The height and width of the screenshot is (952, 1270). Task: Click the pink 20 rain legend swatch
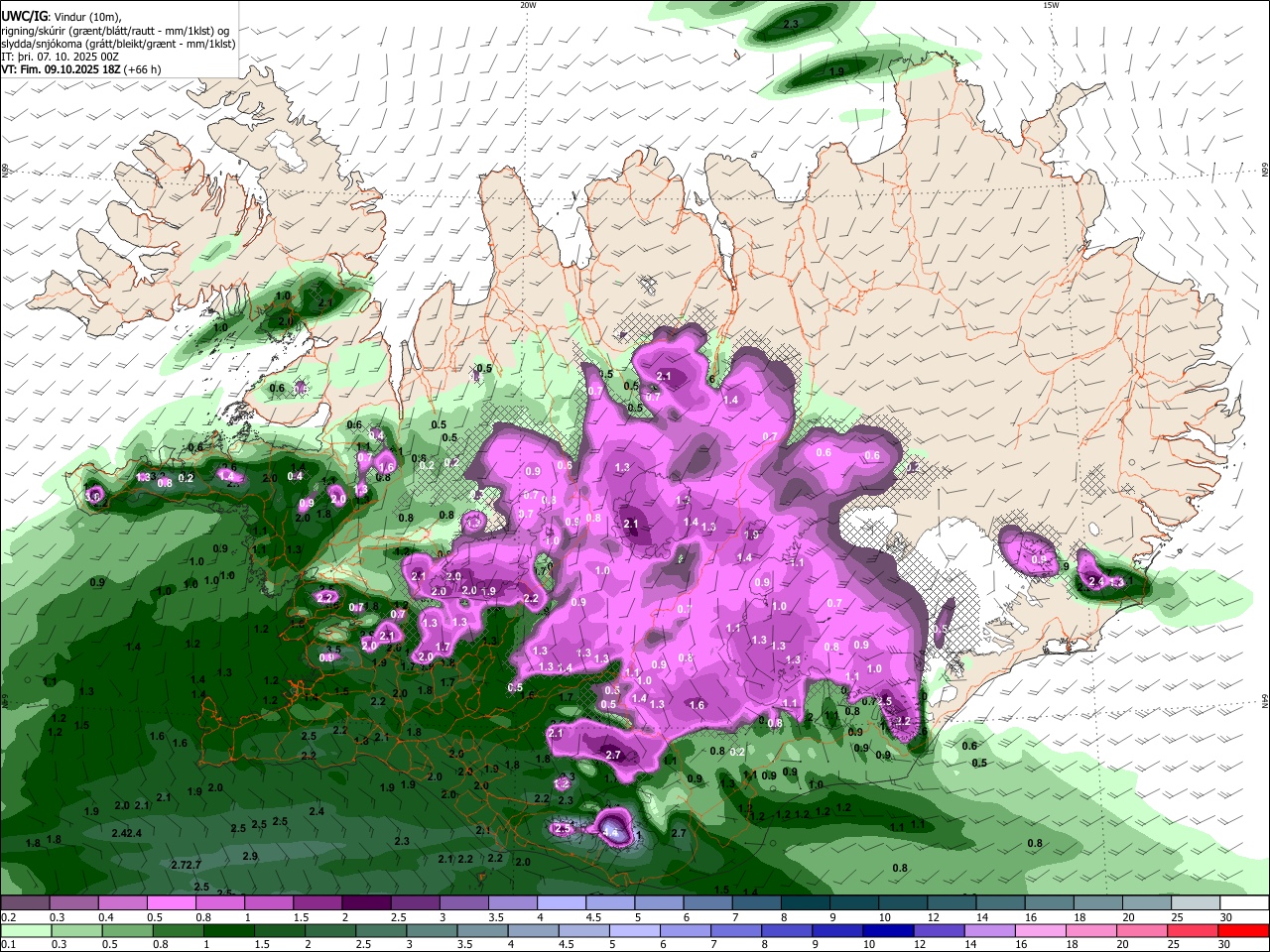coord(1142,930)
